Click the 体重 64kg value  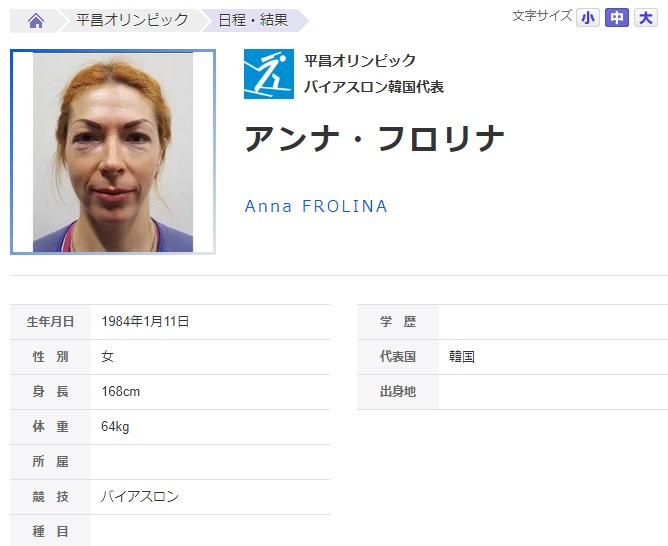pyautogui.click(x=115, y=426)
